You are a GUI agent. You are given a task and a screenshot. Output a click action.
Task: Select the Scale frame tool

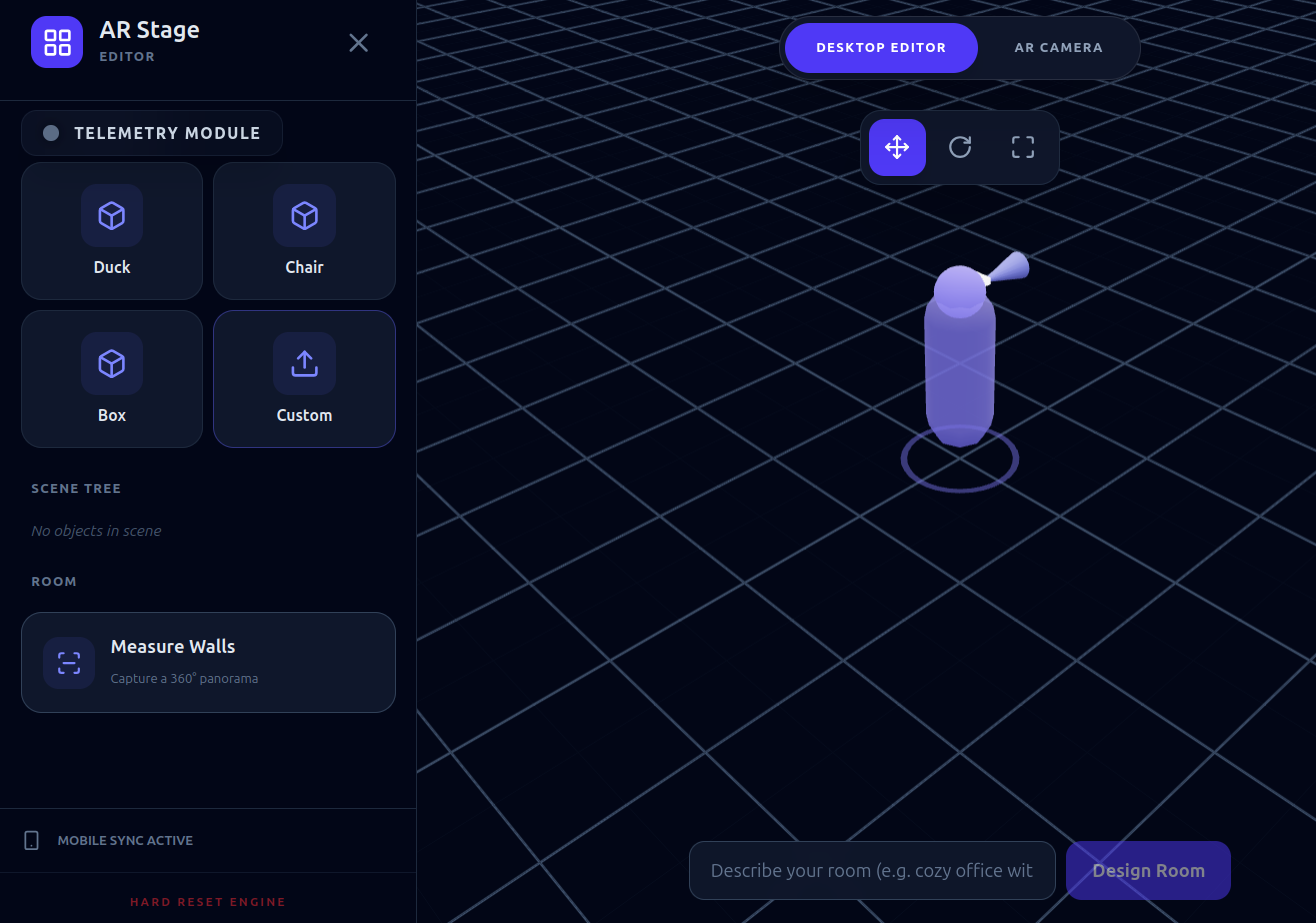(x=1022, y=147)
